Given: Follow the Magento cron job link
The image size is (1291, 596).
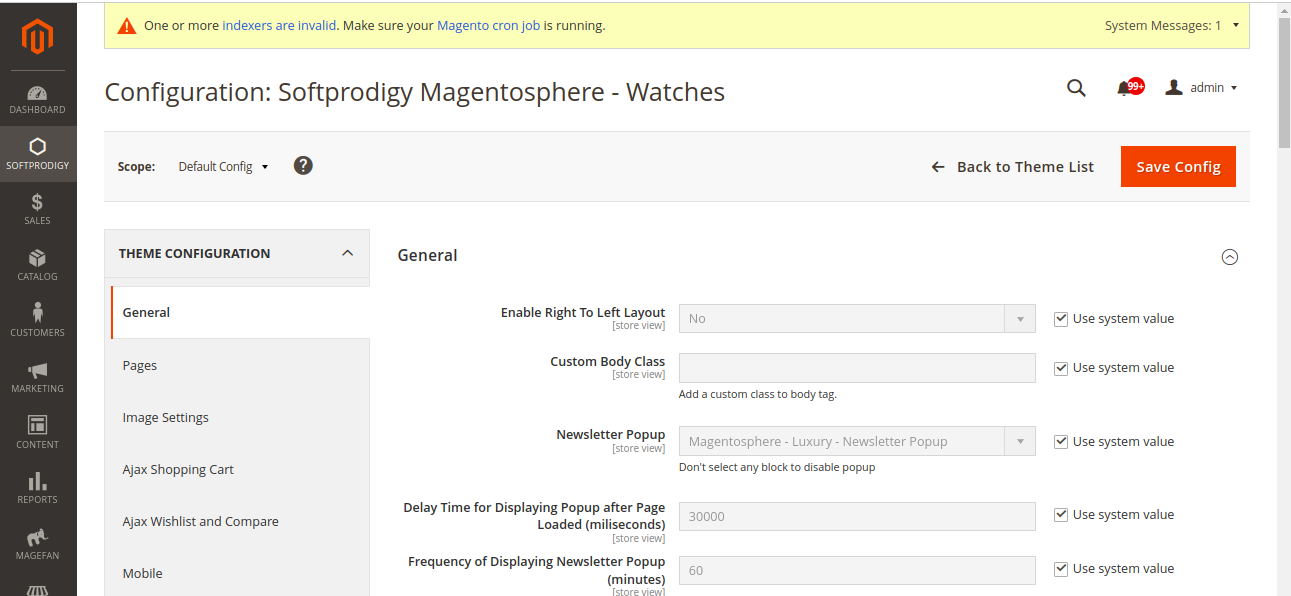Looking at the screenshot, I should click(488, 26).
